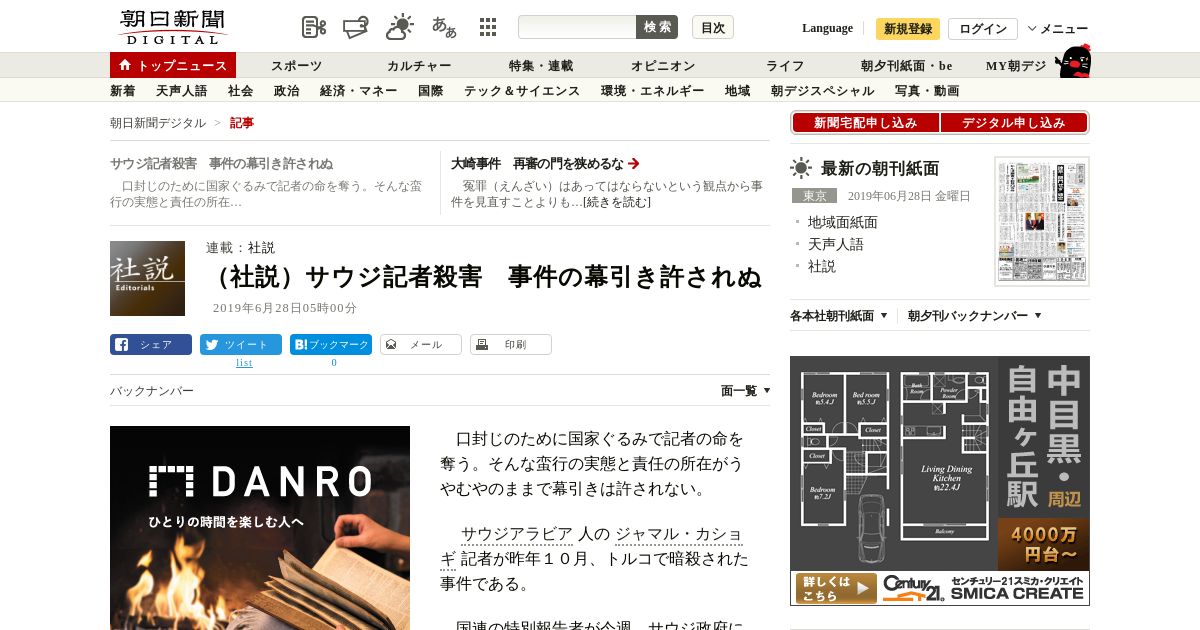Screen dimensions: 1200x630
Task: Open the 大崎事件 再審の門を狭めるな headline
Action: pyautogui.click(x=537, y=163)
